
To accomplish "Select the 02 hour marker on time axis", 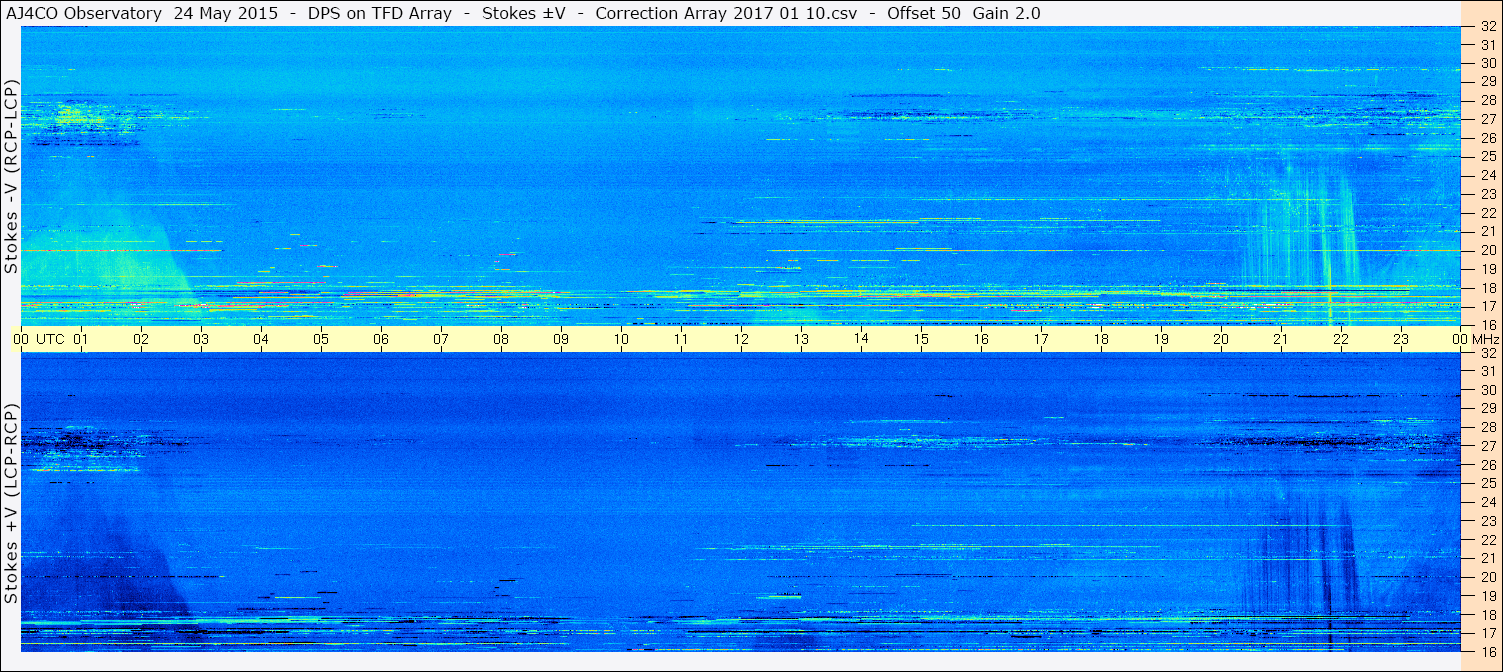I will (141, 339).
